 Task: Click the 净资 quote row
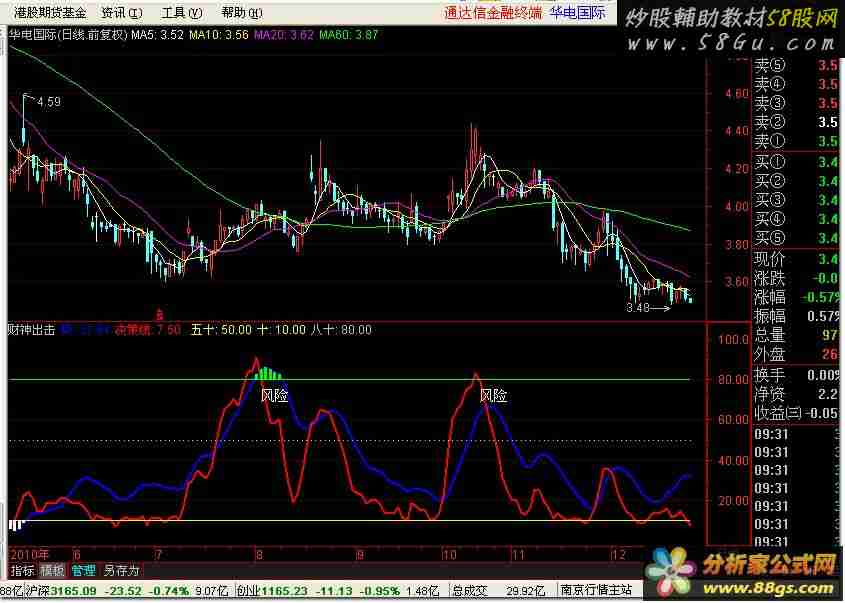tap(796, 394)
